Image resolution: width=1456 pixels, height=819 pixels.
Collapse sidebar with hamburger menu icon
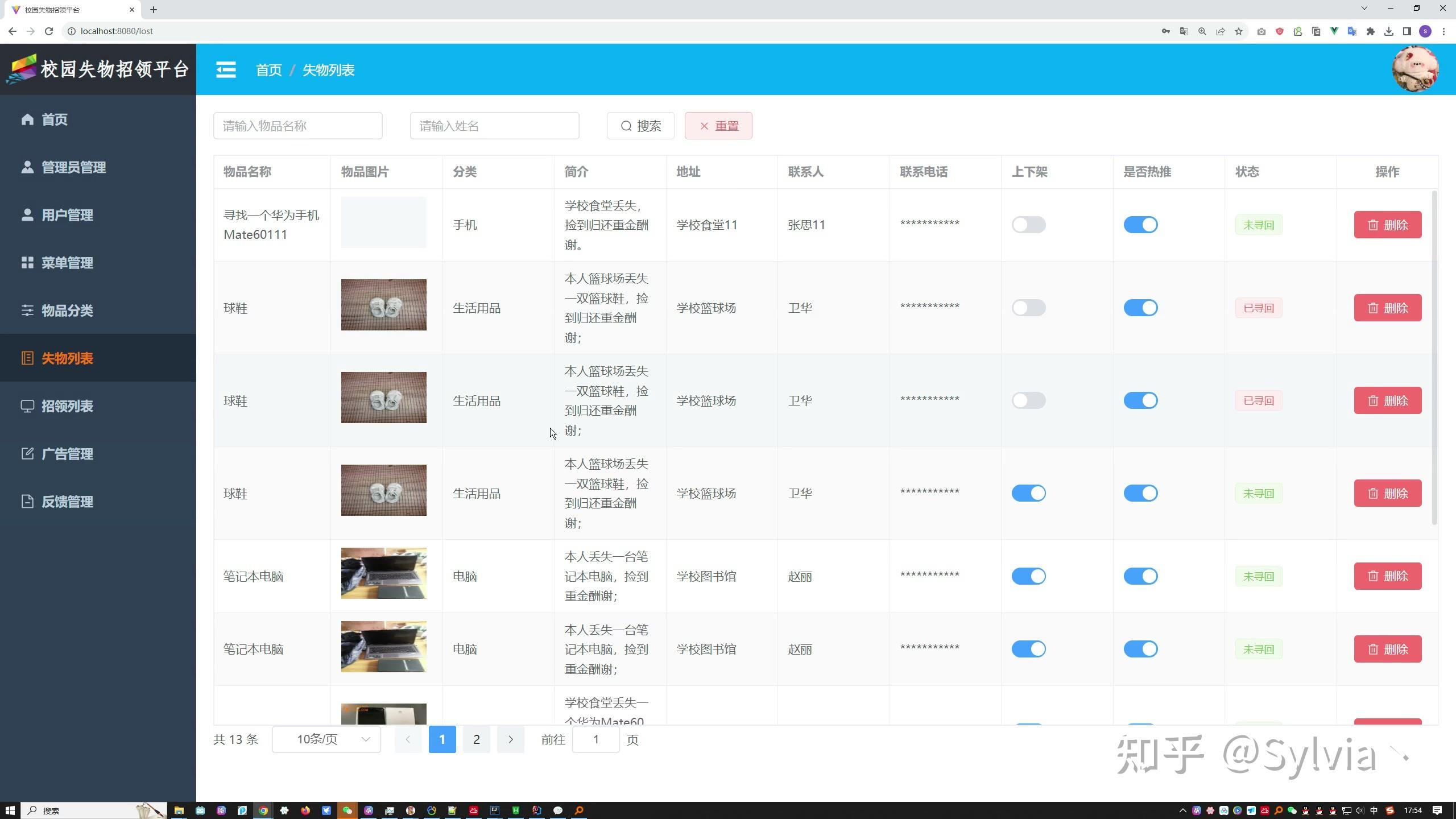[226, 69]
